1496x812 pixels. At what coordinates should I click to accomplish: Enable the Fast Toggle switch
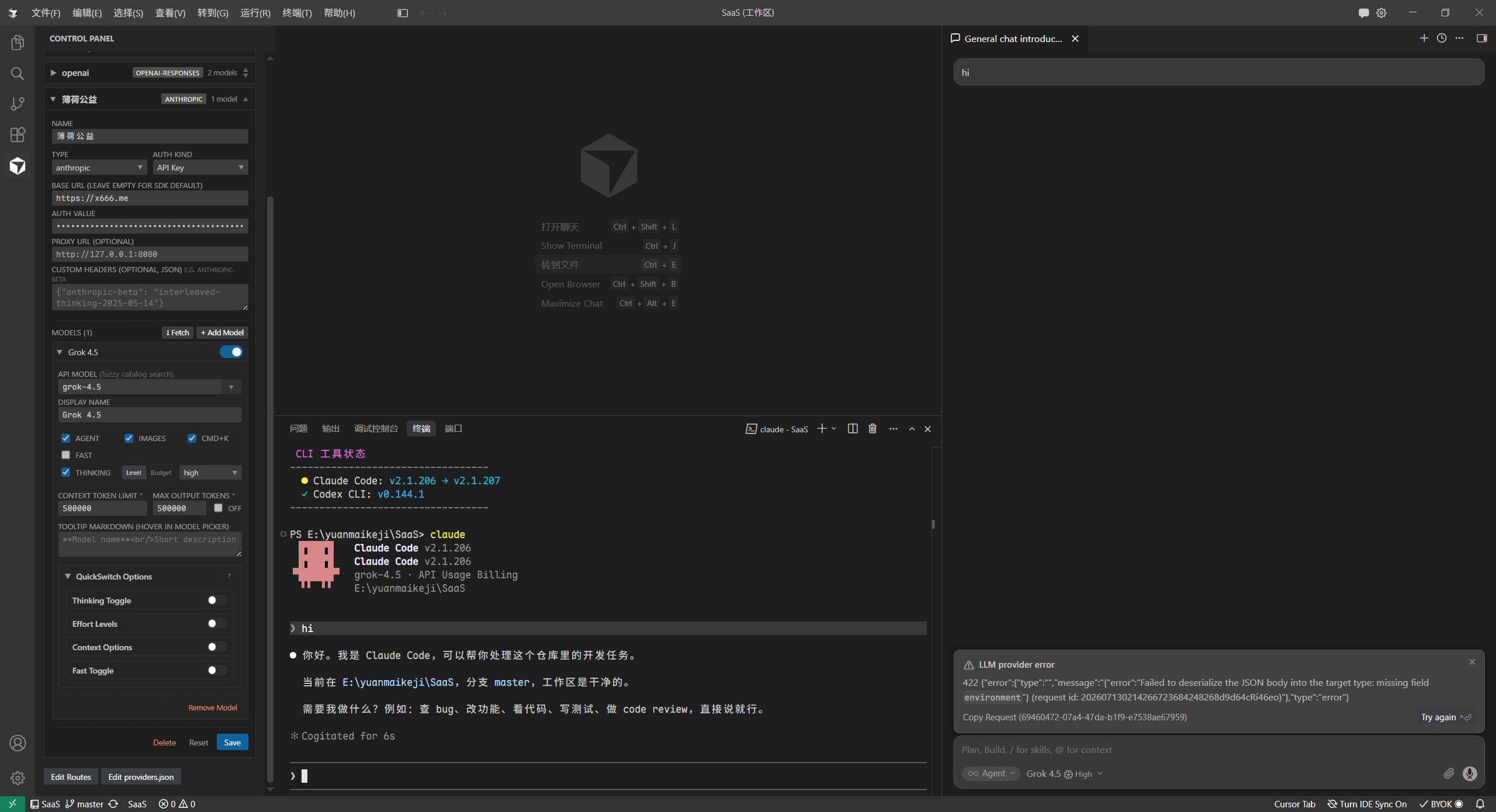pos(217,671)
